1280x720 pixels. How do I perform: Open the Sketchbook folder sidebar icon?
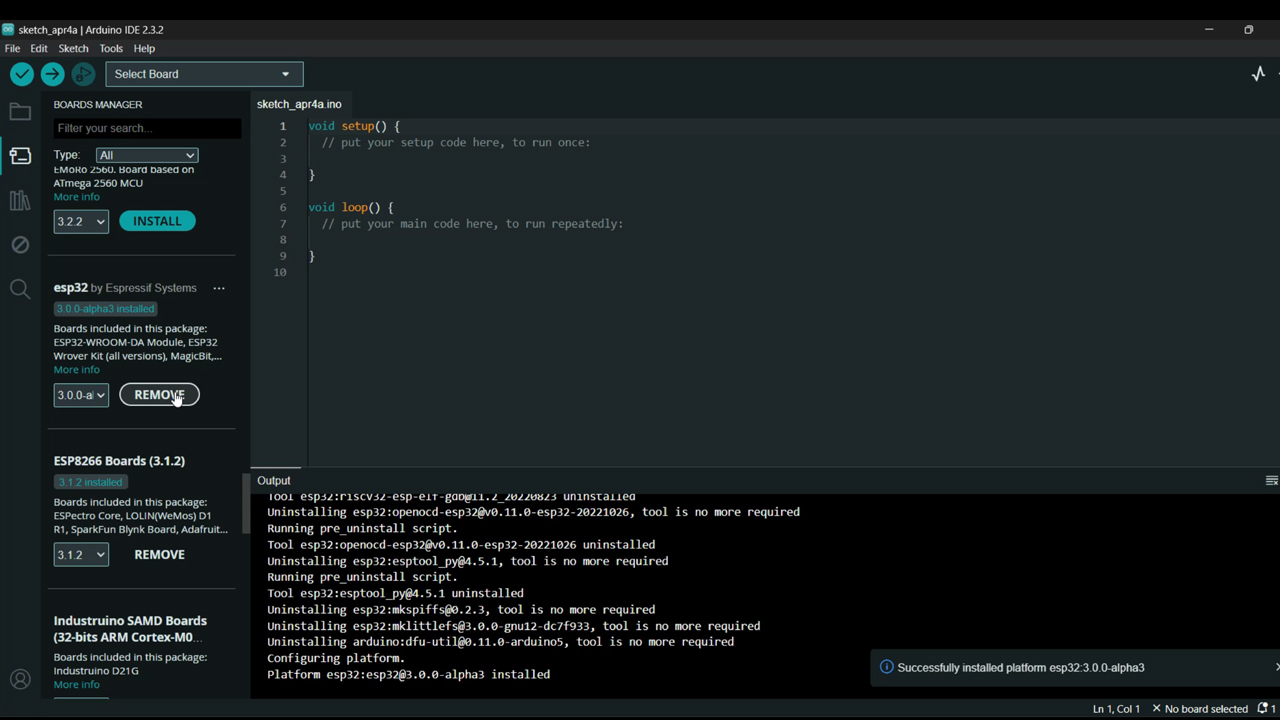[20, 112]
